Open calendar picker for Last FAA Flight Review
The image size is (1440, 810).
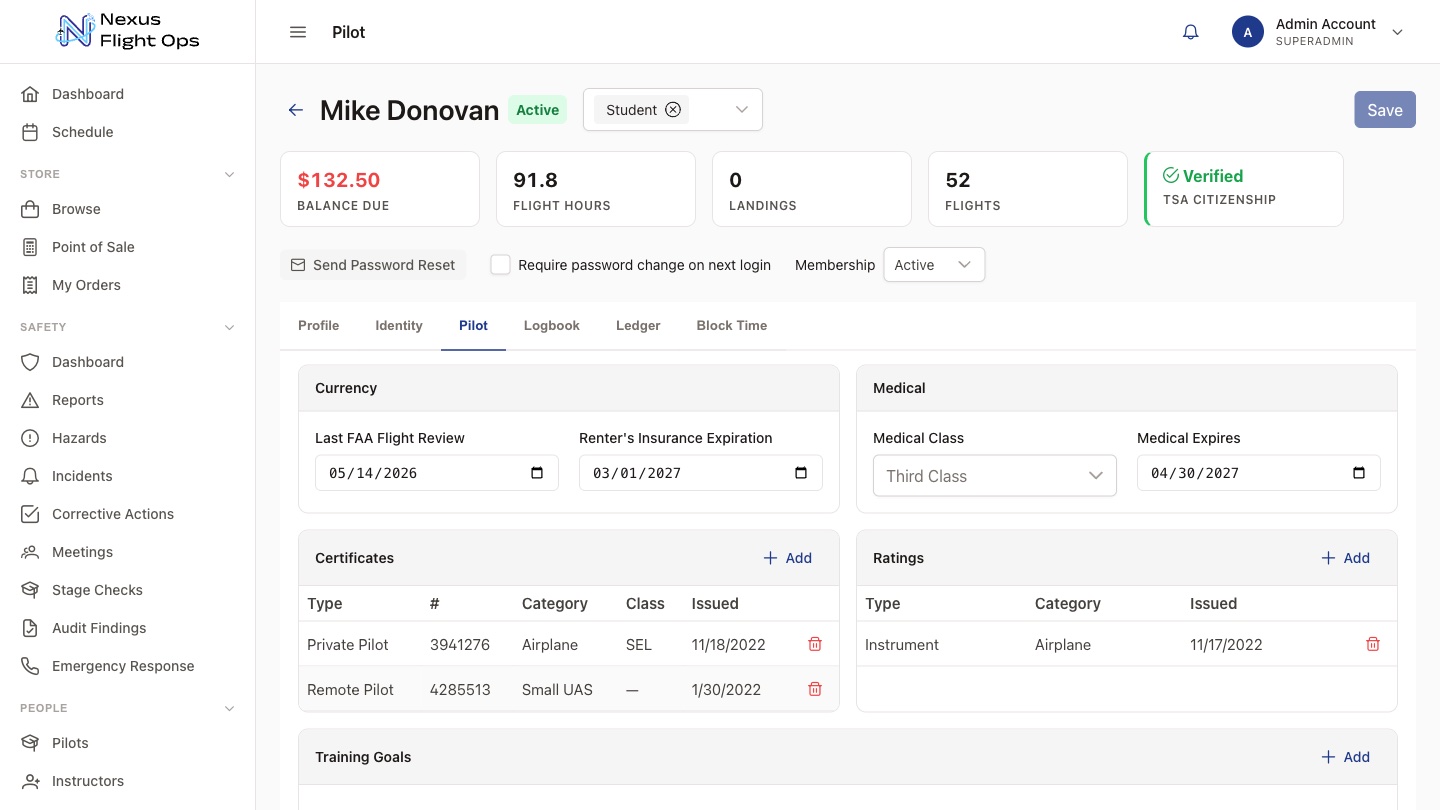click(x=537, y=473)
